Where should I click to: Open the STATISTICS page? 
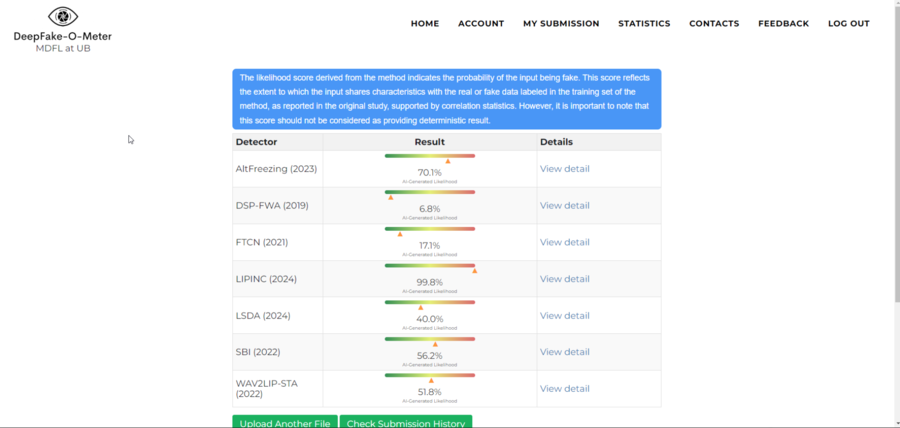(x=644, y=24)
